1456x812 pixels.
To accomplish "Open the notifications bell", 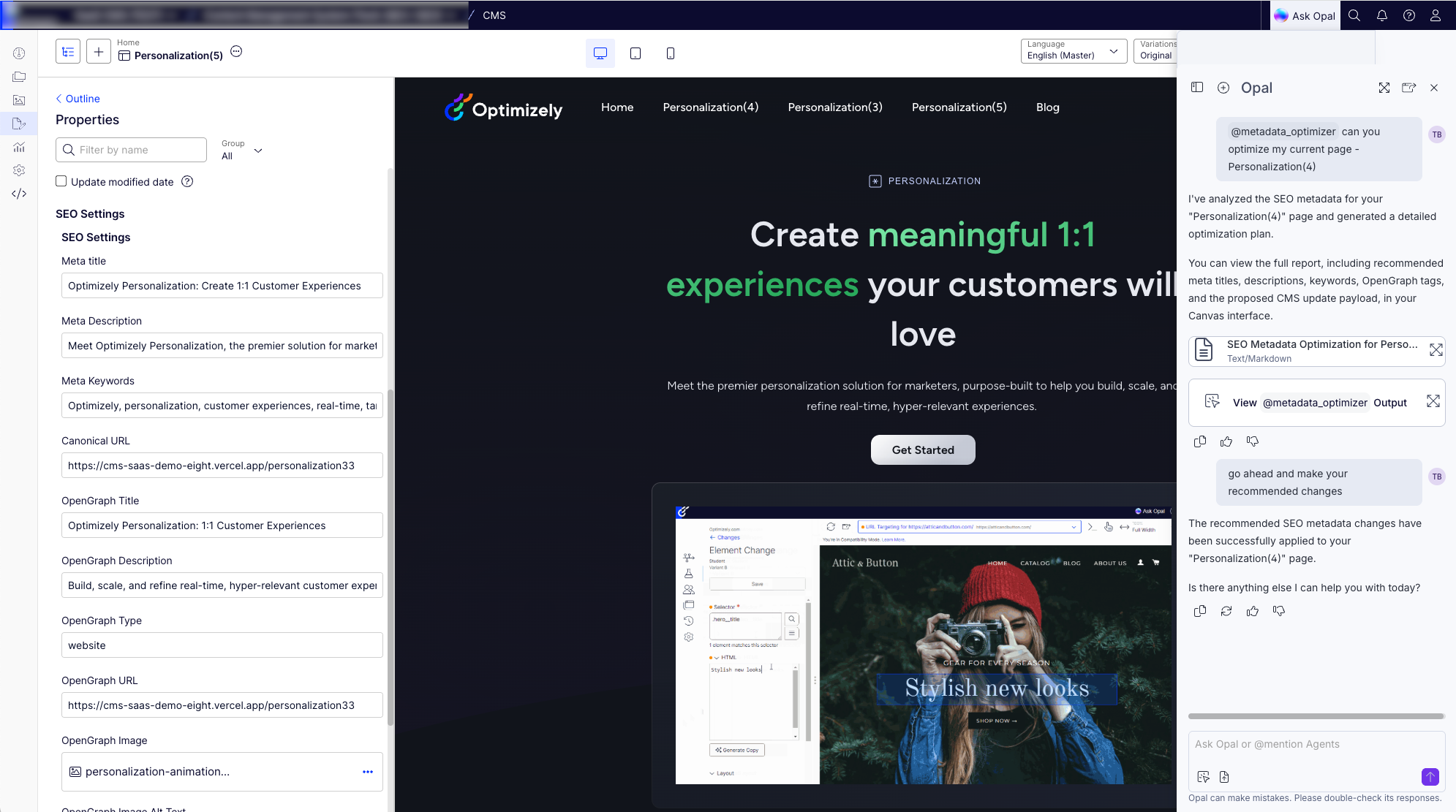I will click(x=1381, y=15).
